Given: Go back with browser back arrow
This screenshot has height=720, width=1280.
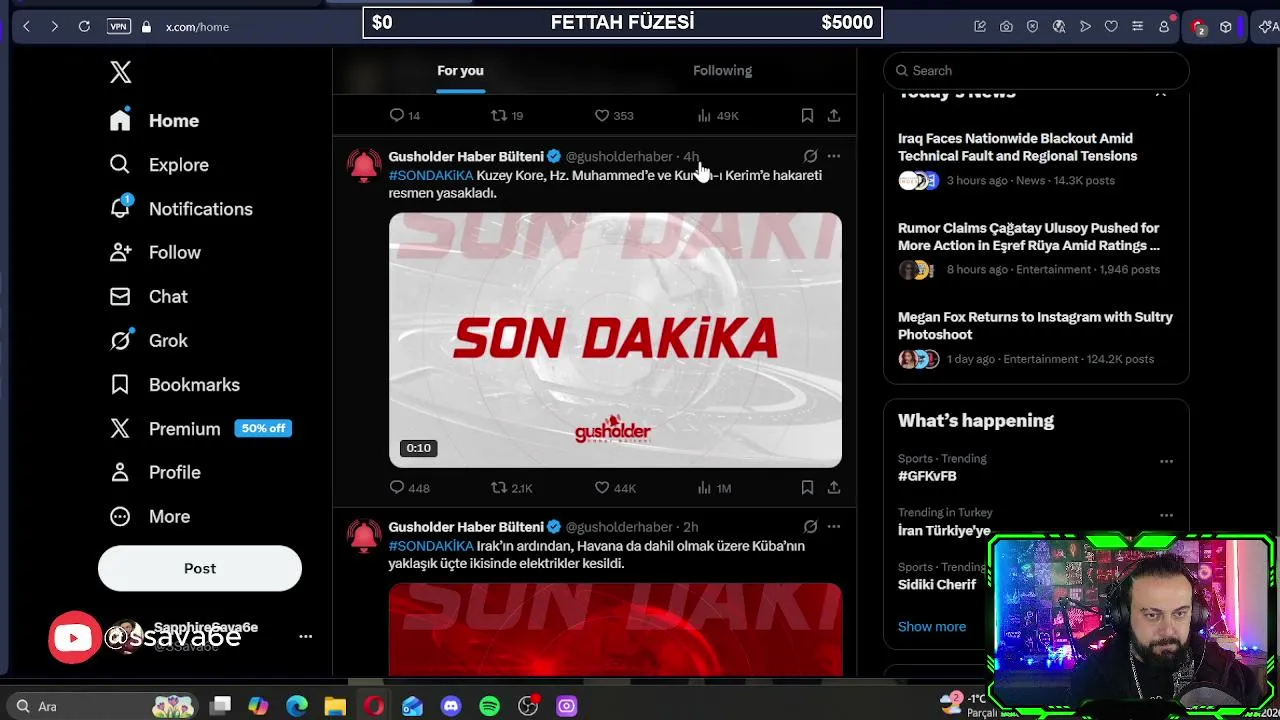Looking at the screenshot, I should pos(27,27).
